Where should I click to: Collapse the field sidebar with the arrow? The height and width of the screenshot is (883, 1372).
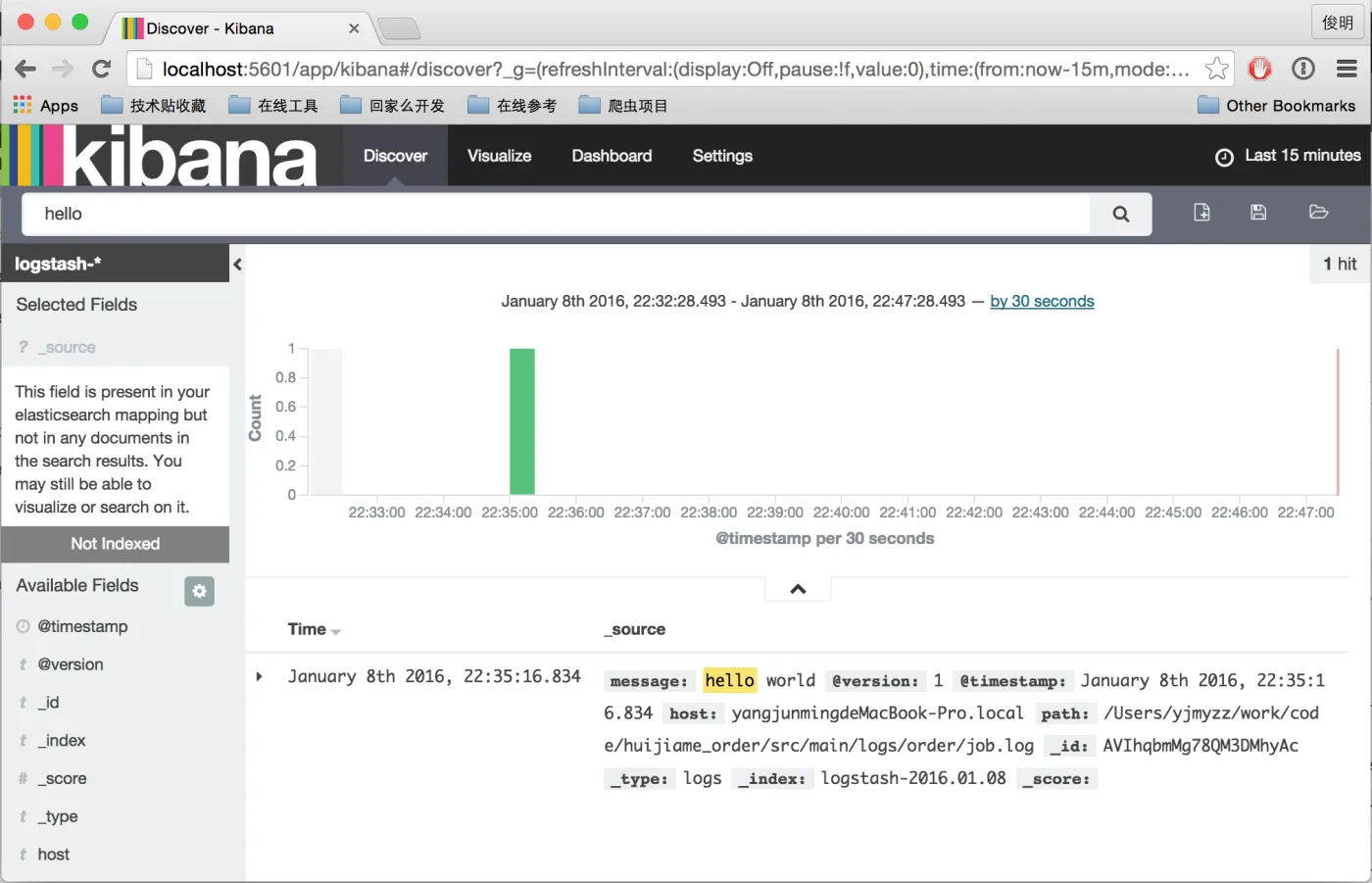[x=237, y=264]
